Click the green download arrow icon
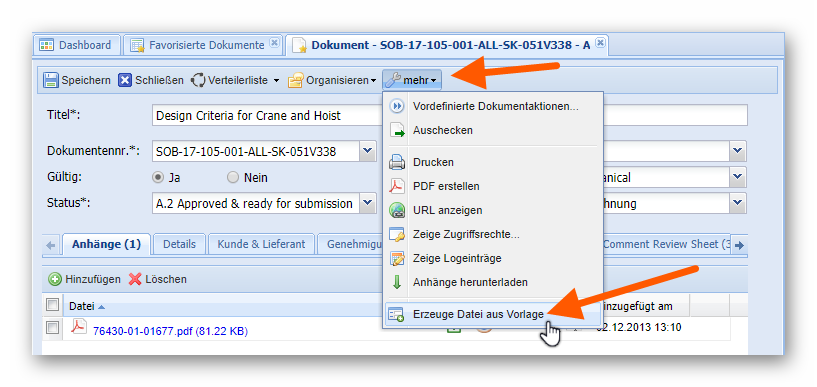 click(x=397, y=282)
